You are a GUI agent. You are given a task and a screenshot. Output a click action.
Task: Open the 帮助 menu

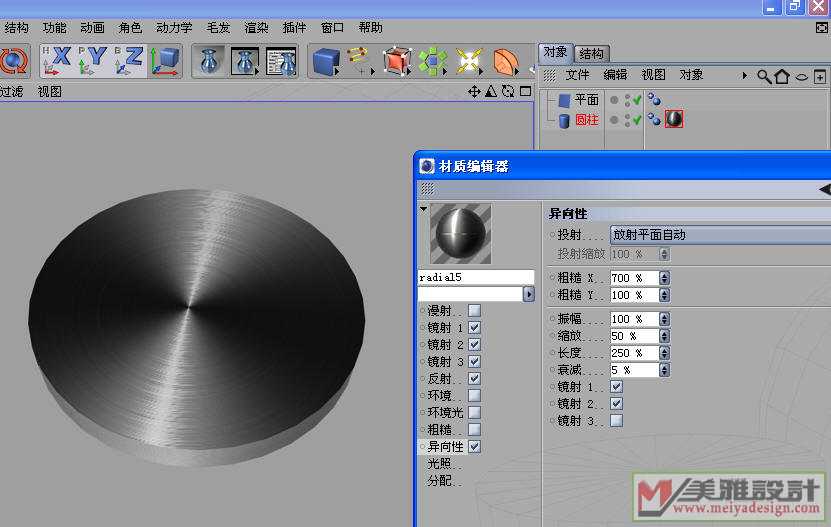click(x=370, y=28)
